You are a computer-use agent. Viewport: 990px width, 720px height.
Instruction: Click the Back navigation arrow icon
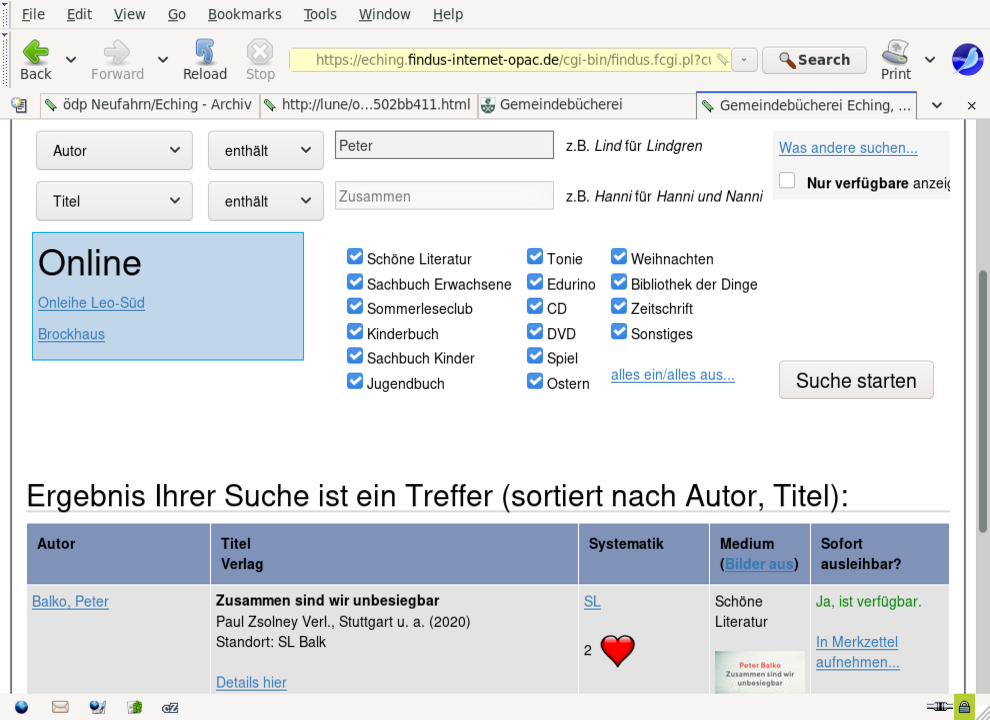[36, 52]
